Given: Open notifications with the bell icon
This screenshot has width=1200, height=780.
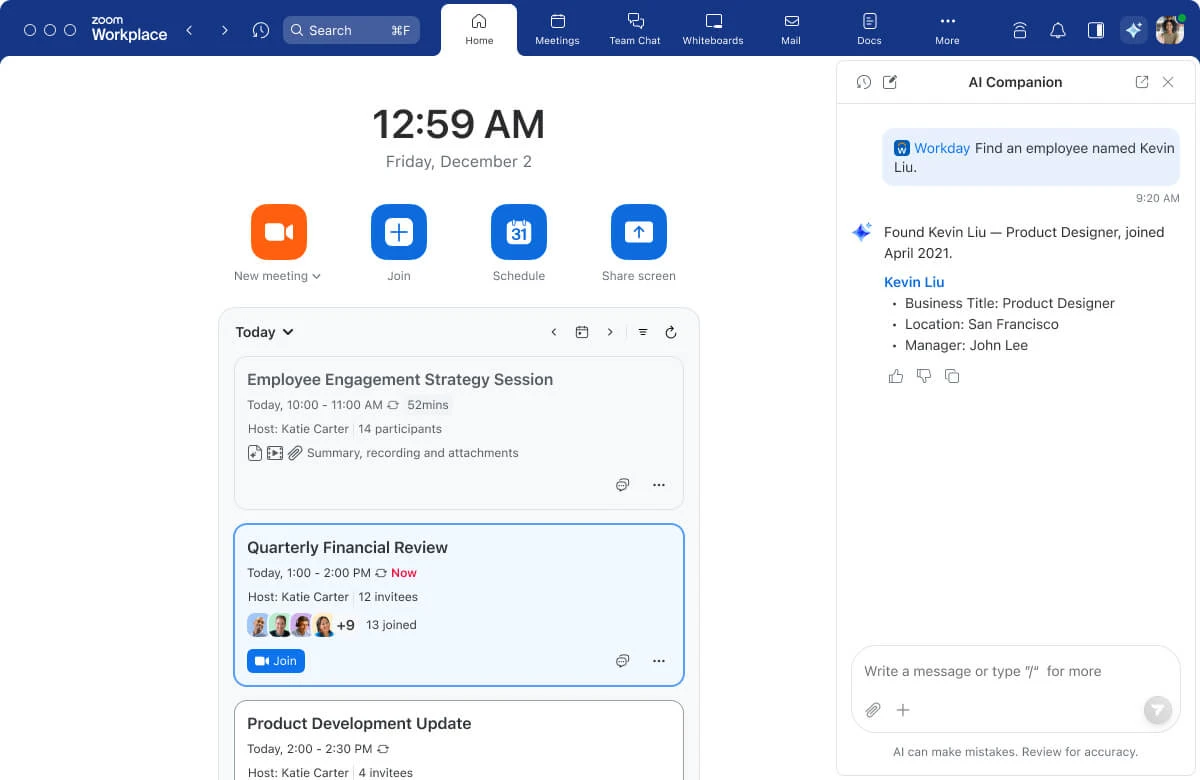Looking at the screenshot, I should coord(1058,30).
